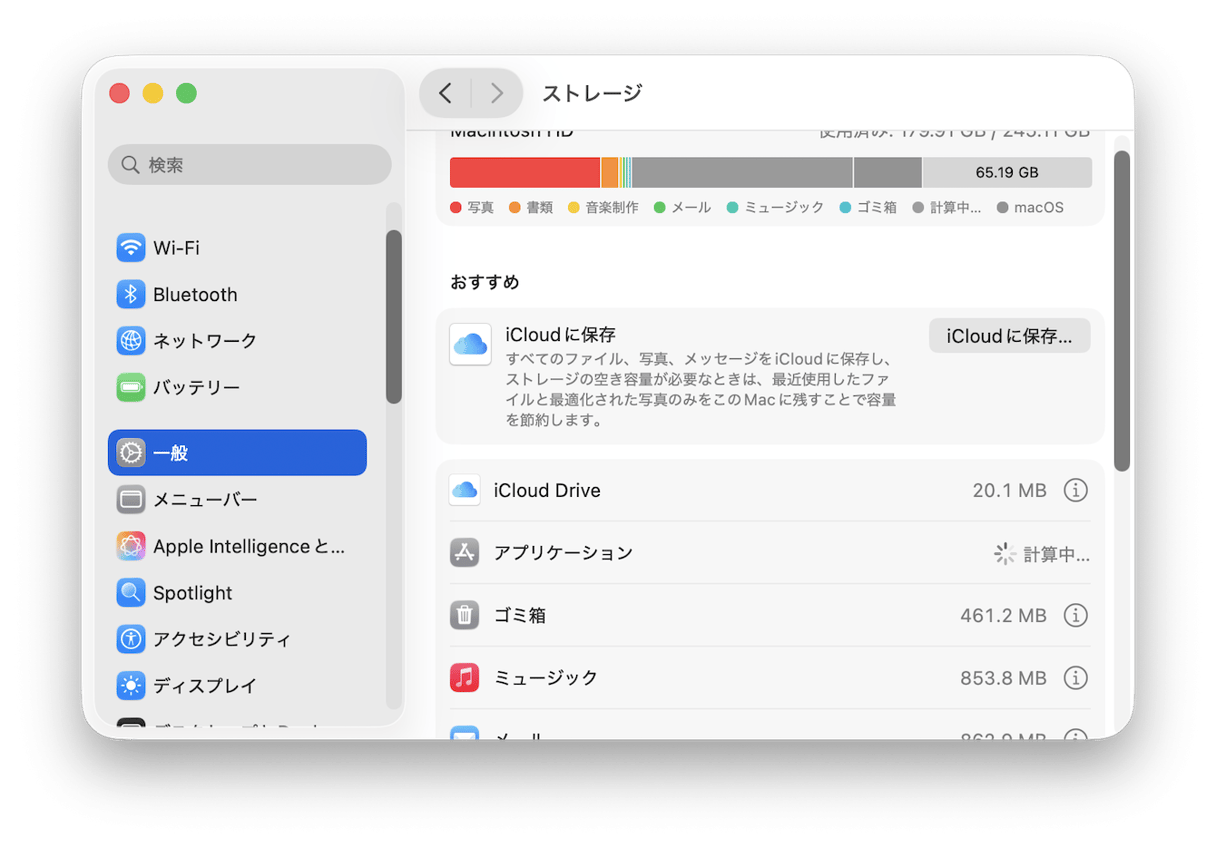The height and width of the screenshot is (847, 1216).
Task: Select the Bluetooth icon
Action: coord(131,294)
